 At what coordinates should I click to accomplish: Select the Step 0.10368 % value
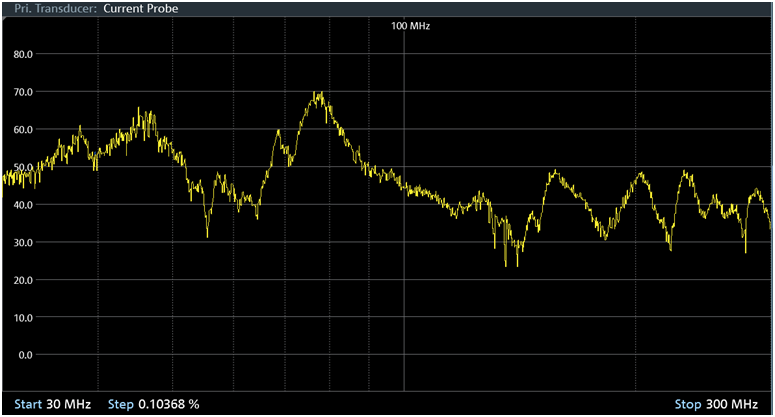pyautogui.click(x=153, y=404)
